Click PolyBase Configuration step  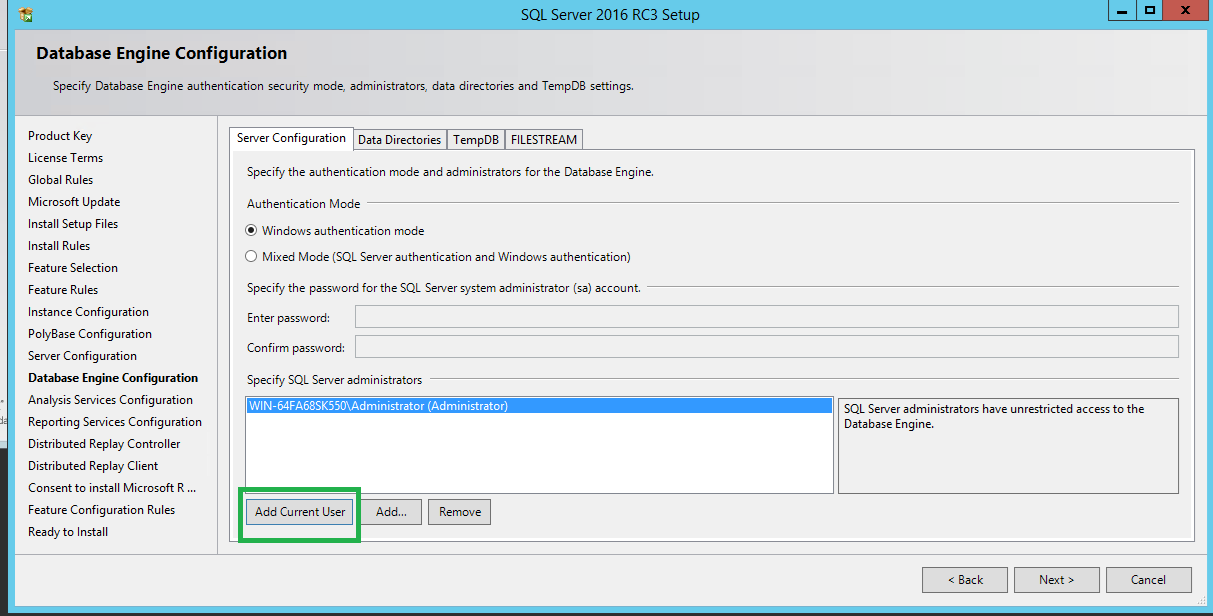point(90,334)
